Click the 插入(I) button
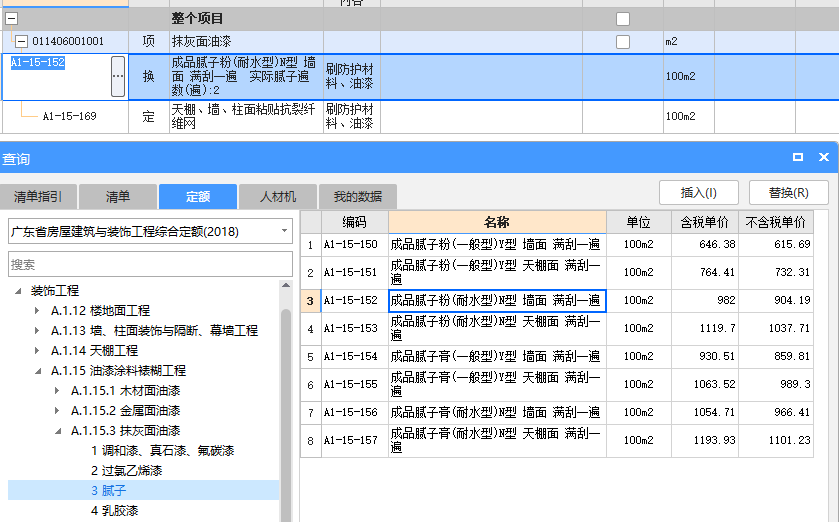 [x=699, y=193]
